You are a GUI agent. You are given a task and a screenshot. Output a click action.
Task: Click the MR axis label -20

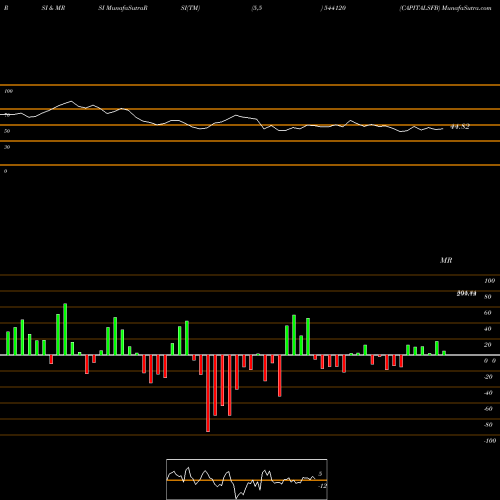click(488, 377)
